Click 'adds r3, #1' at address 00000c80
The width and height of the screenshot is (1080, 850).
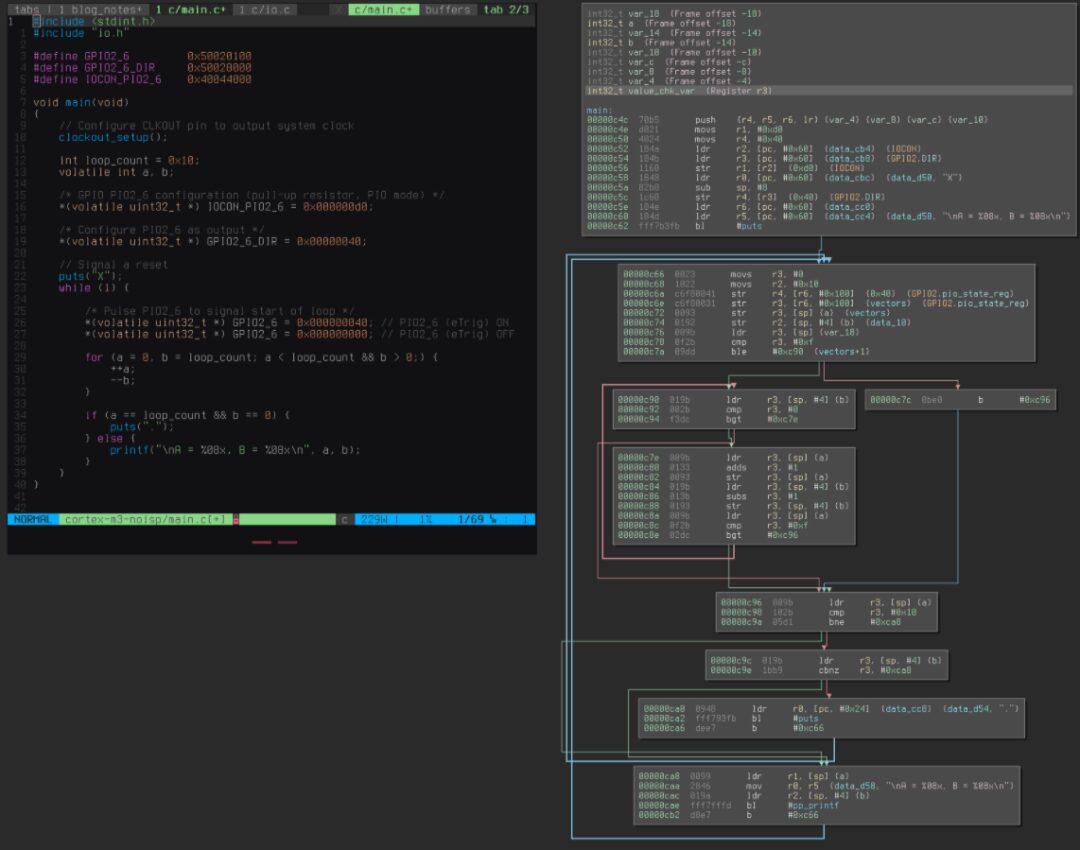(x=707, y=467)
